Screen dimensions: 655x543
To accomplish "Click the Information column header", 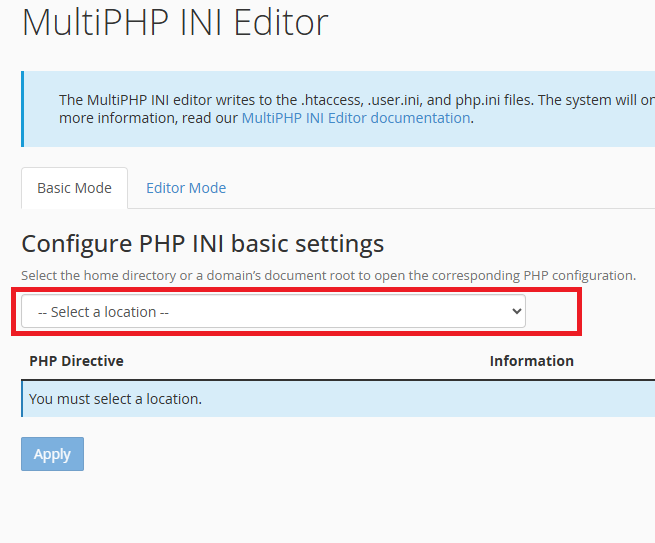I will (531, 361).
